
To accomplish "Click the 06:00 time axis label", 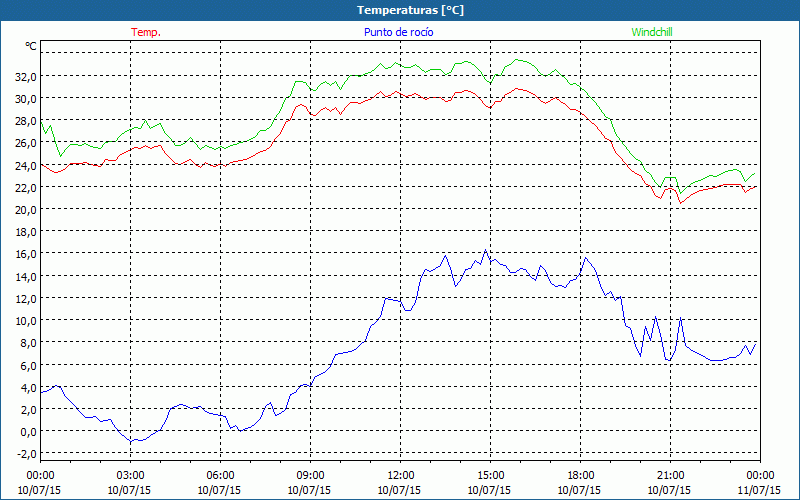I will pyautogui.click(x=220, y=476).
